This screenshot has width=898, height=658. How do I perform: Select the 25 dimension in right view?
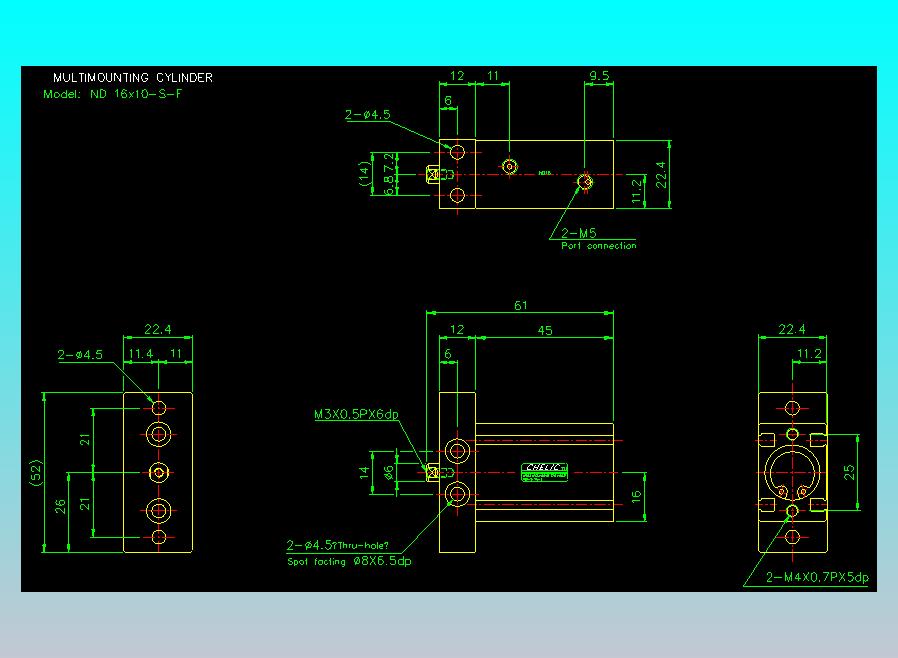pyautogui.click(x=849, y=472)
